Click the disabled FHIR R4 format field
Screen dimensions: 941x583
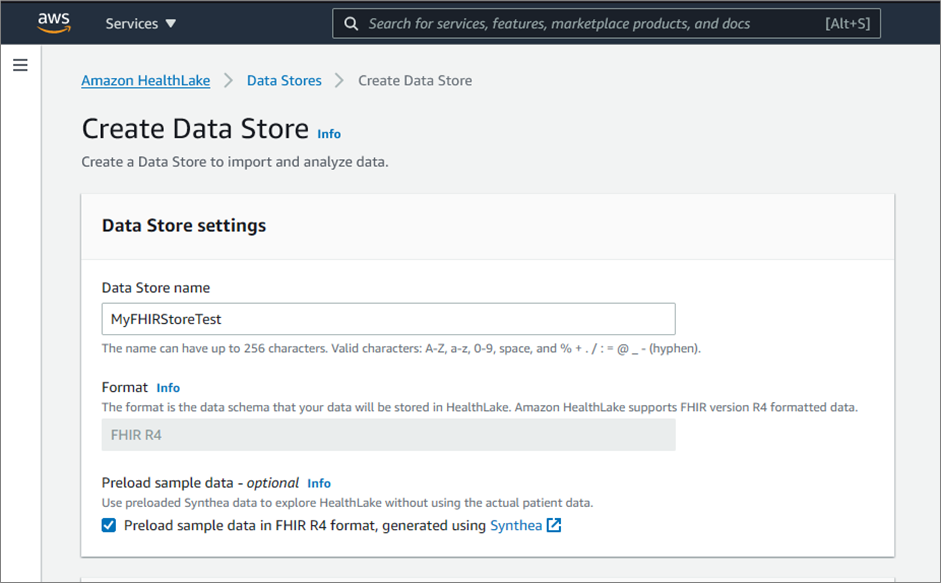[388, 435]
